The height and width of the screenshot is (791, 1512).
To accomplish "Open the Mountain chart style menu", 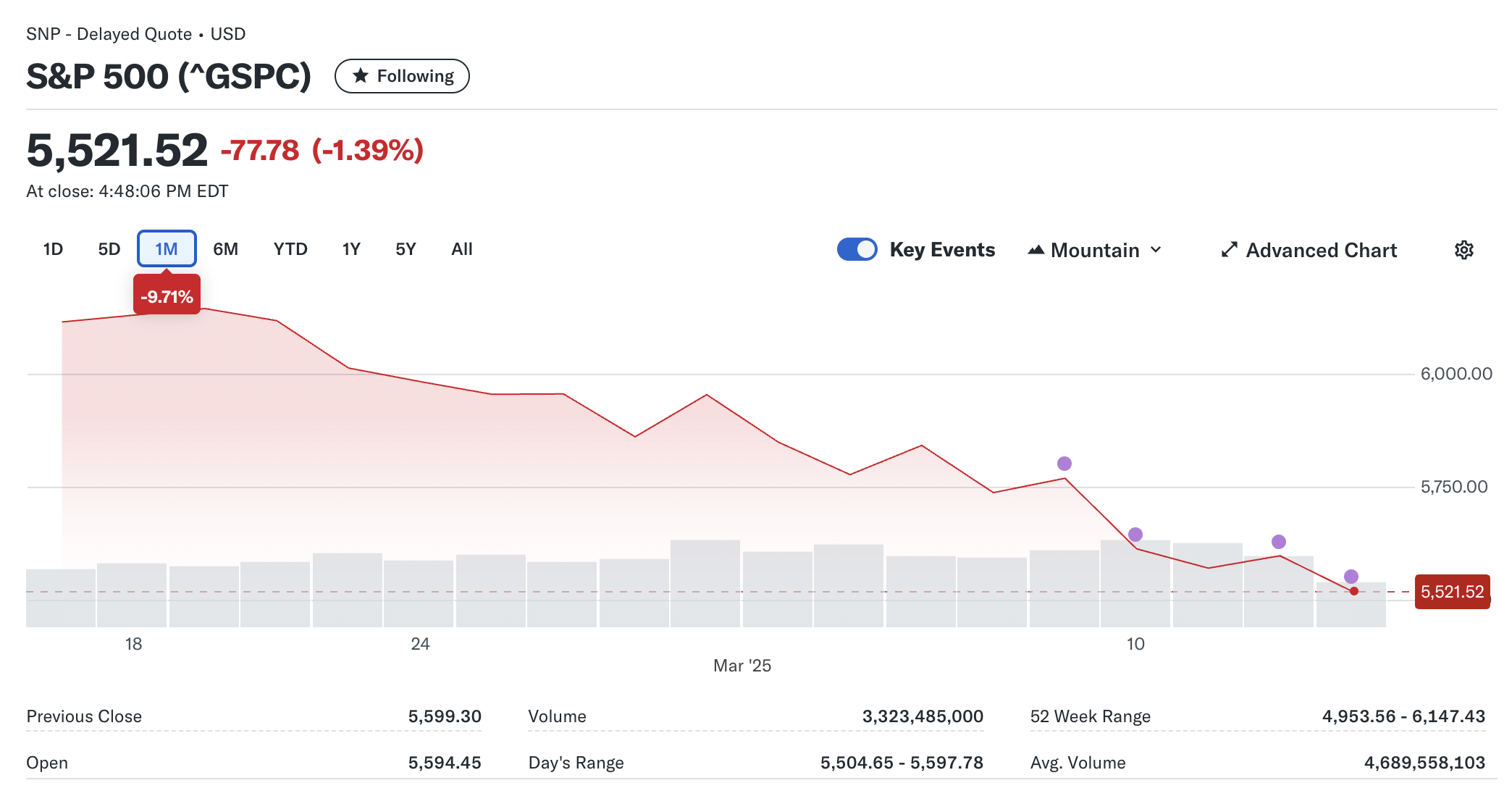I will tap(1095, 250).
